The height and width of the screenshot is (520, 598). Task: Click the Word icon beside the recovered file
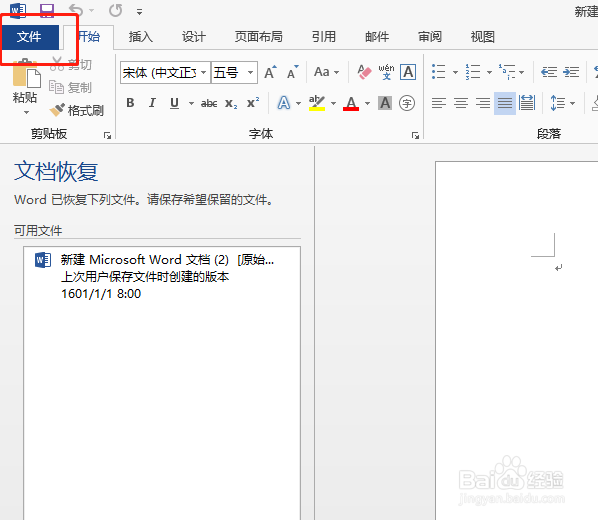[x=43, y=260]
